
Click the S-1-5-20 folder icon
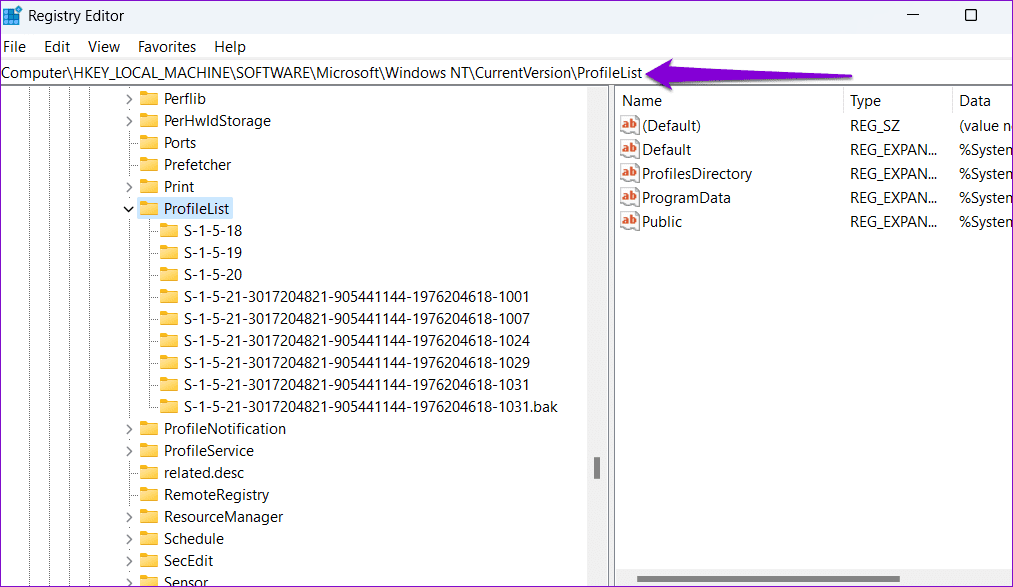[x=169, y=274]
